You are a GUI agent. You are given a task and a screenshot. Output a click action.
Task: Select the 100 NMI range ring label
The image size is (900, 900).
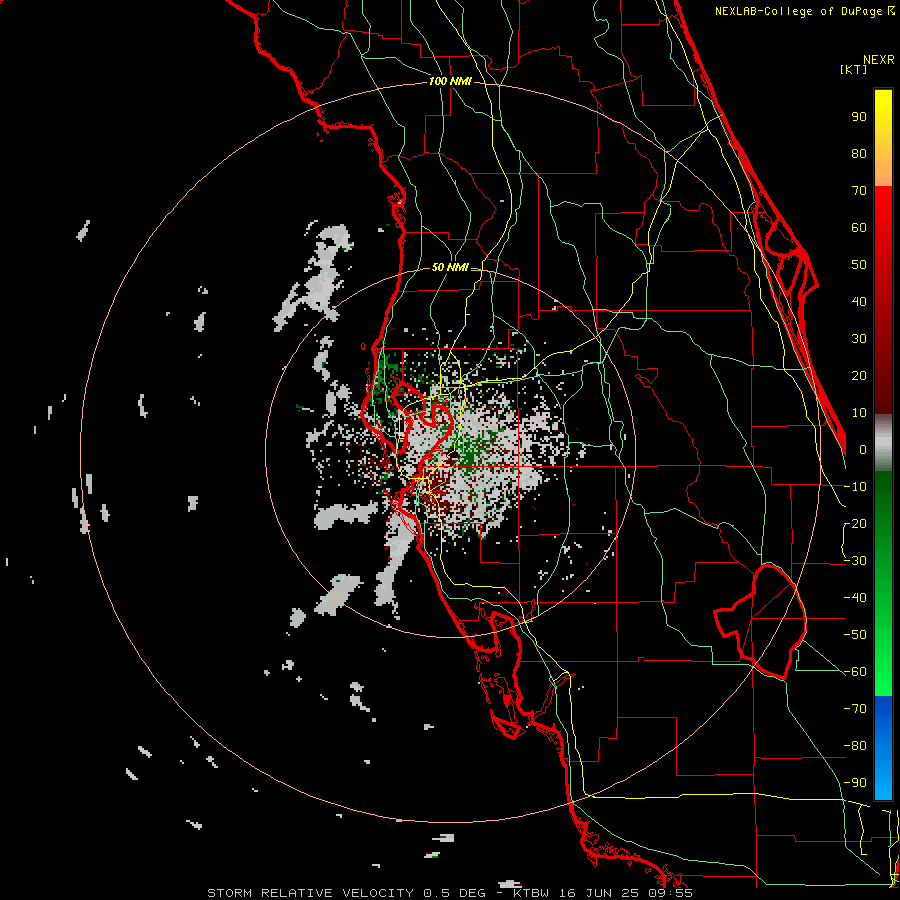[450, 82]
